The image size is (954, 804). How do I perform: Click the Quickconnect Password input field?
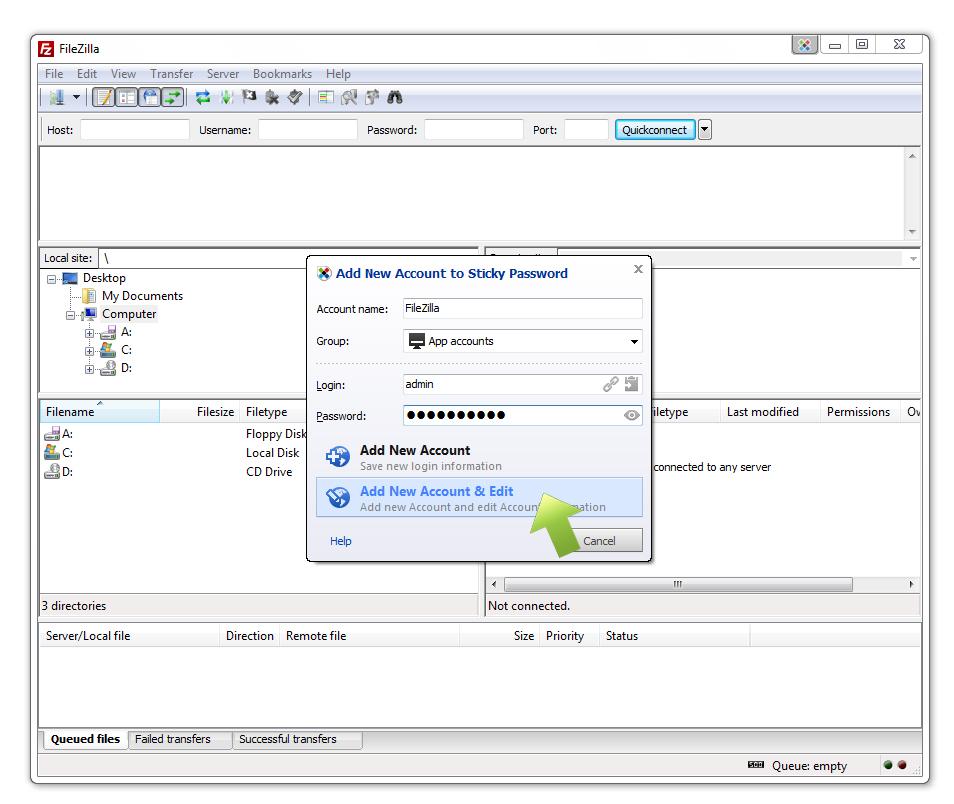coord(474,130)
